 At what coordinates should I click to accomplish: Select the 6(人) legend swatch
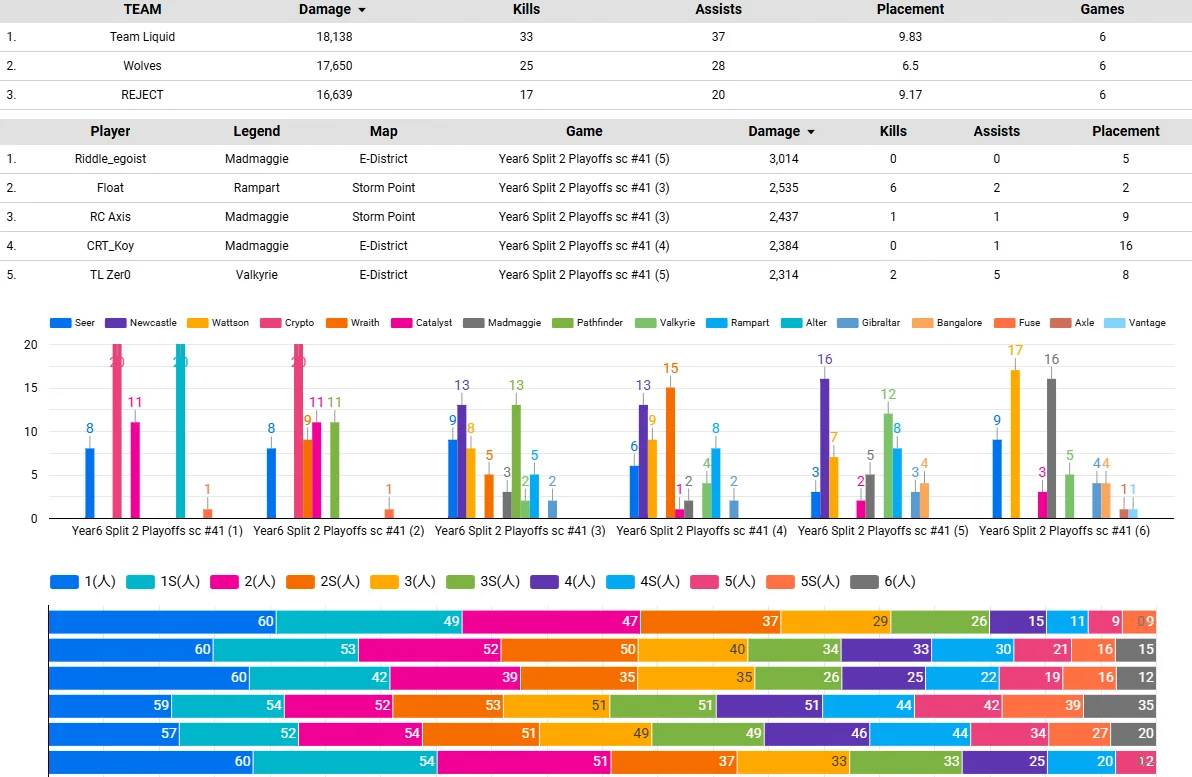[x=864, y=582]
